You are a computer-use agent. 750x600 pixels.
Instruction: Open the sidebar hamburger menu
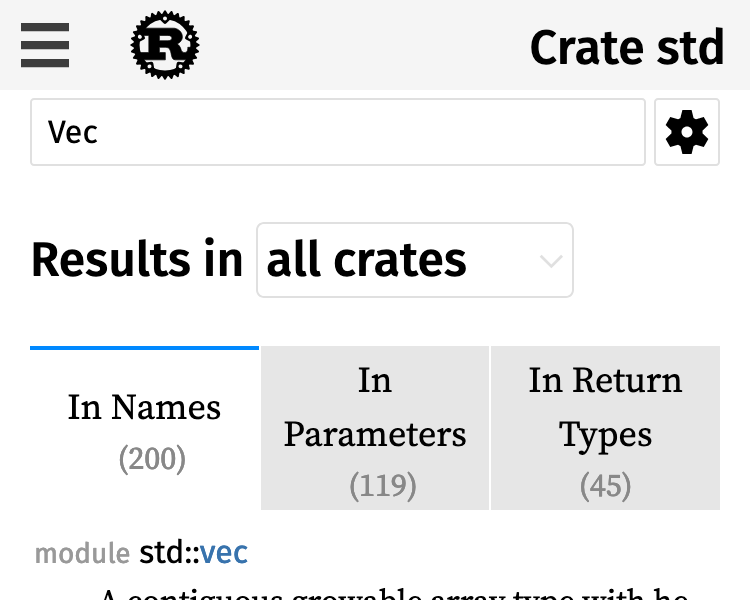click(45, 45)
